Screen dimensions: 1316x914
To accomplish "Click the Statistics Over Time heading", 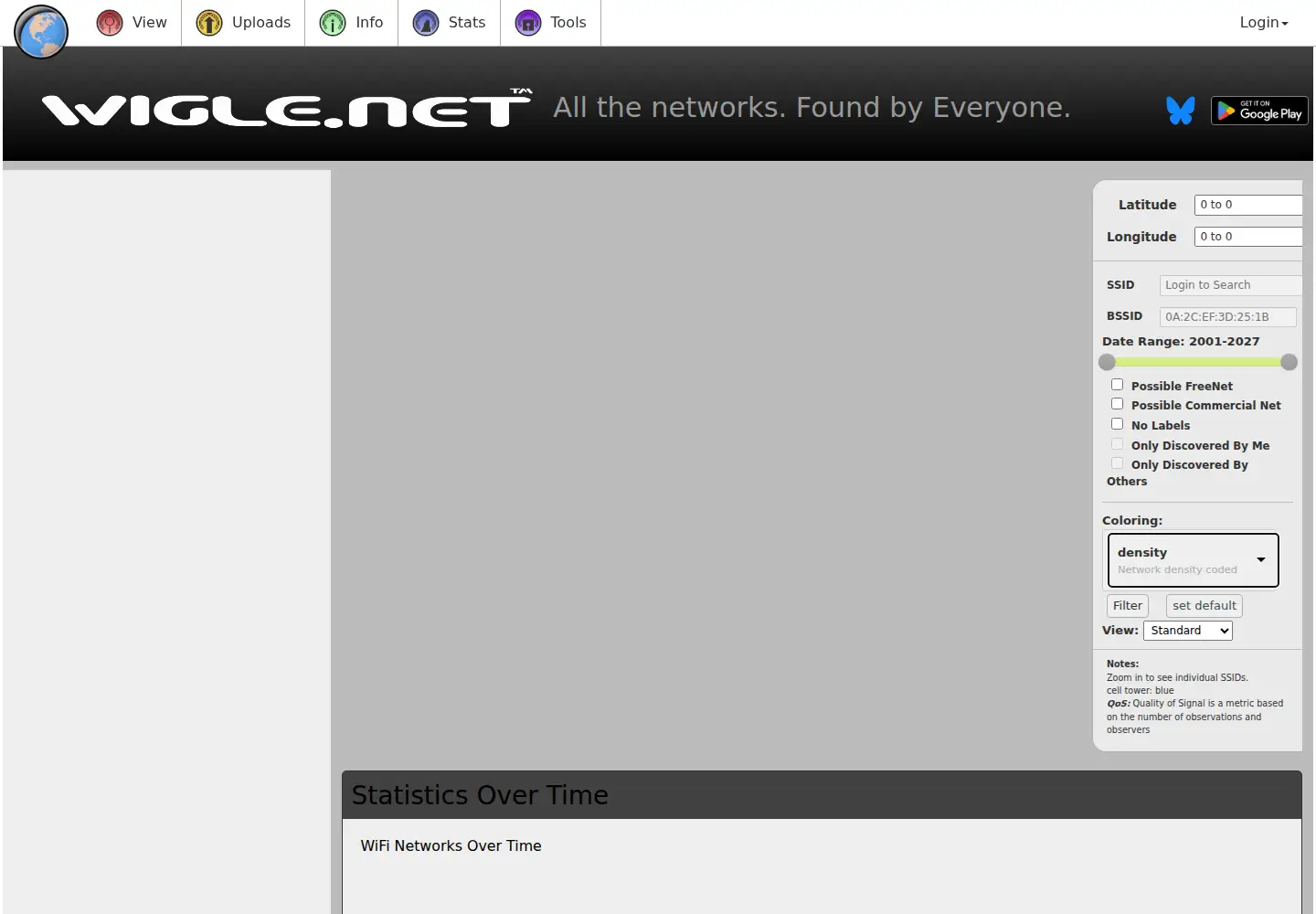I will point(480,795).
